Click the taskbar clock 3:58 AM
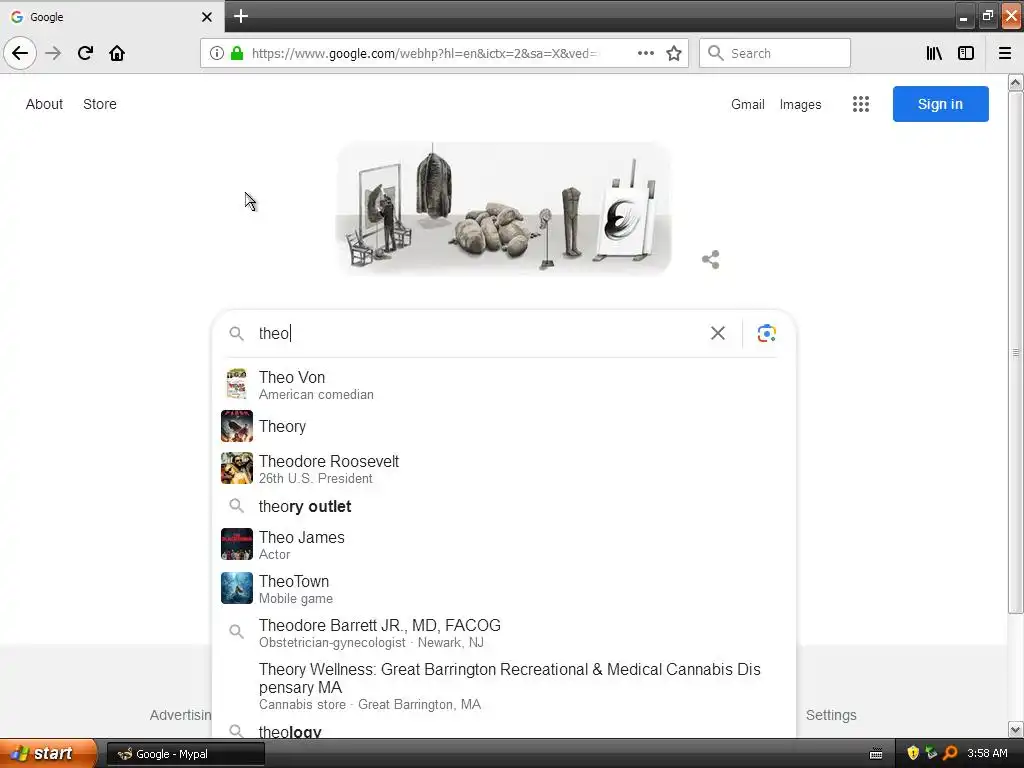This screenshot has width=1024, height=768. [x=987, y=753]
